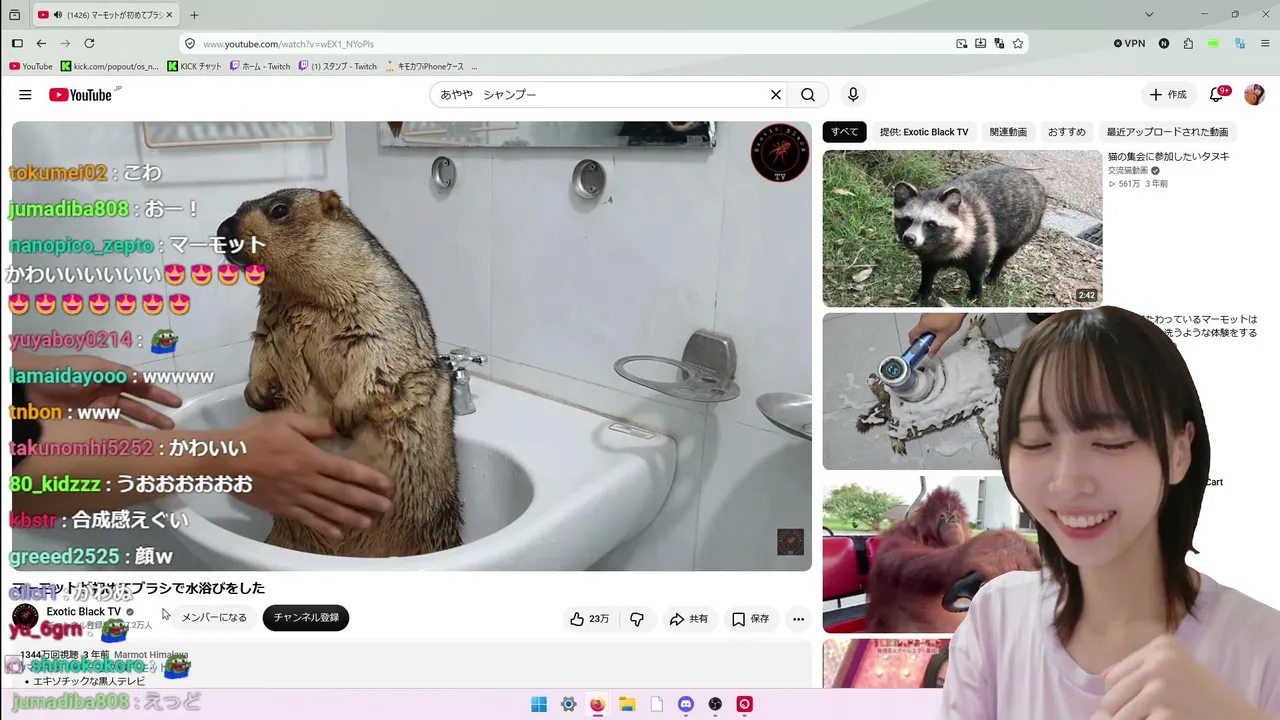Screen dimensions: 1280x720
Task: Open Settings gear in the taskbar
Action: point(568,705)
